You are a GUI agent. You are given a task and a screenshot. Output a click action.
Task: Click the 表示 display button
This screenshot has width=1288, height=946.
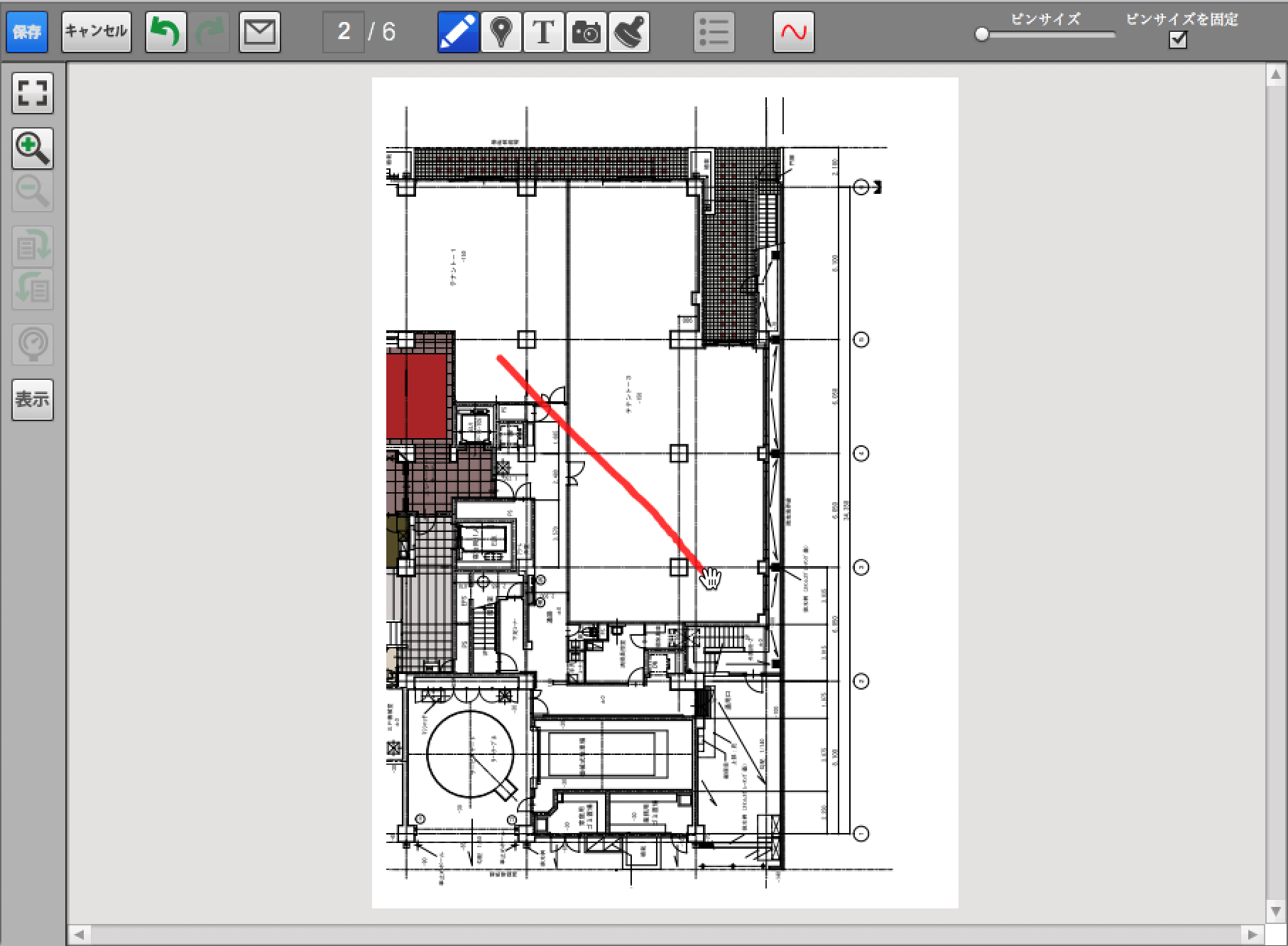click(33, 400)
